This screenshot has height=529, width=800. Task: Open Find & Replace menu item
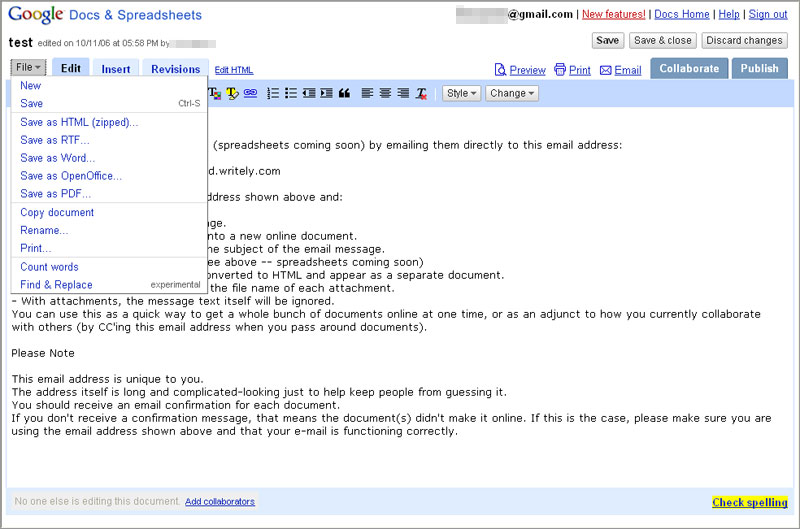pyautogui.click(x=109, y=285)
